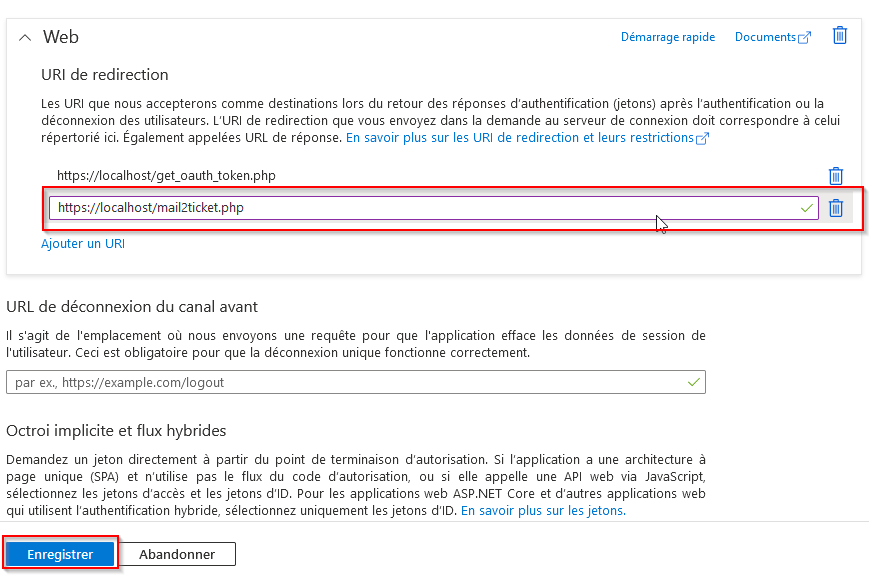Focus the mail2ticket.php URI input field

tap(433, 208)
